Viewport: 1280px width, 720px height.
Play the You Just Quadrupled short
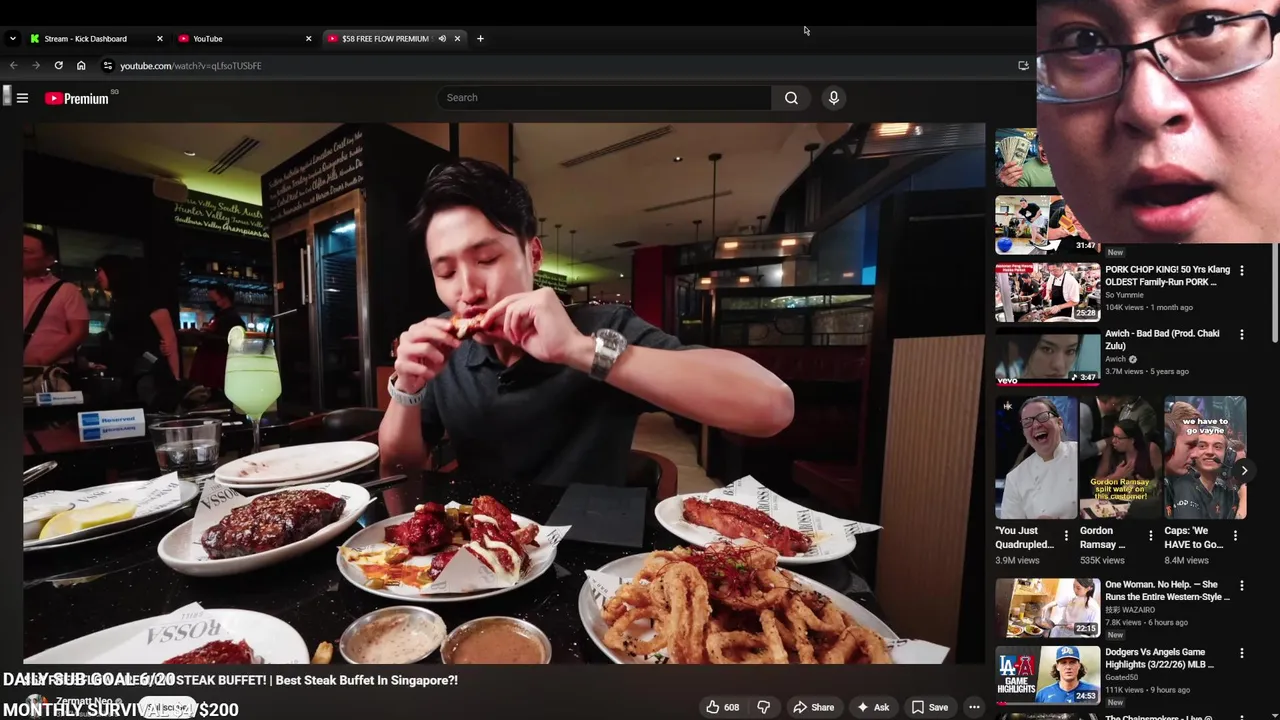point(1036,457)
